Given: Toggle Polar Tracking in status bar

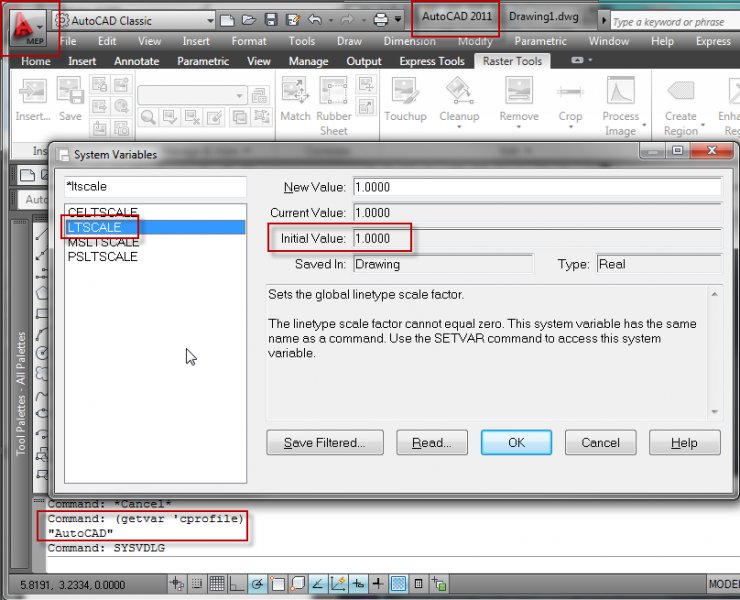Looking at the screenshot, I should click(257, 584).
